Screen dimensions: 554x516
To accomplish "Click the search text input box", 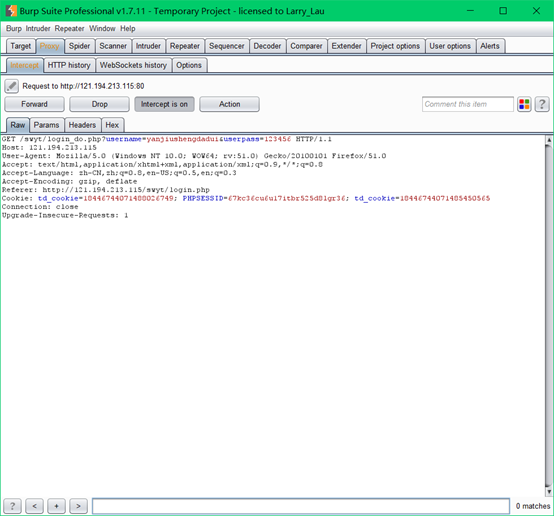I will (301, 506).
